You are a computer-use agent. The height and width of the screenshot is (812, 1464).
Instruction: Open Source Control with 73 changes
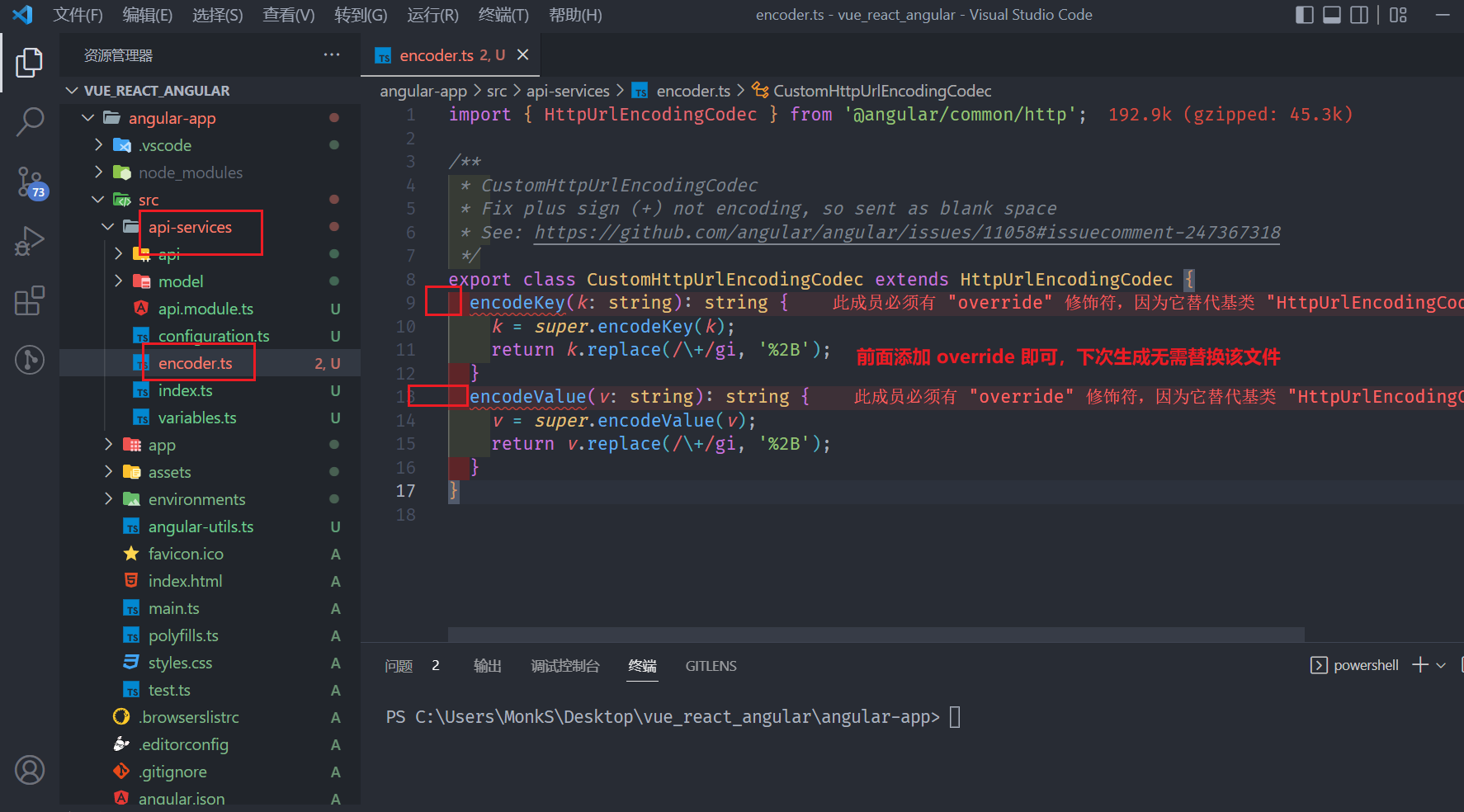click(x=30, y=182)
